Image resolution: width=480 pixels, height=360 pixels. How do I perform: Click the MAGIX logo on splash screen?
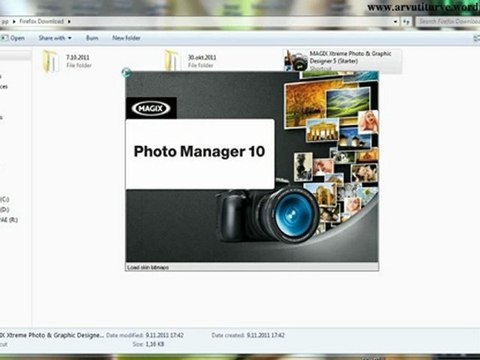click(151, 108)
